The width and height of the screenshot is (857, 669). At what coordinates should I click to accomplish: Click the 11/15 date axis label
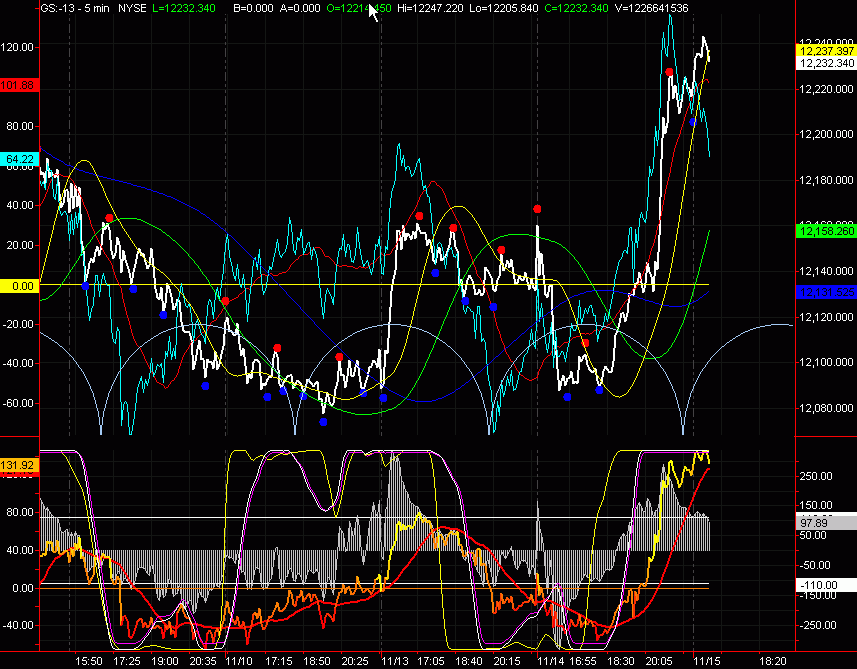point(707,661)
